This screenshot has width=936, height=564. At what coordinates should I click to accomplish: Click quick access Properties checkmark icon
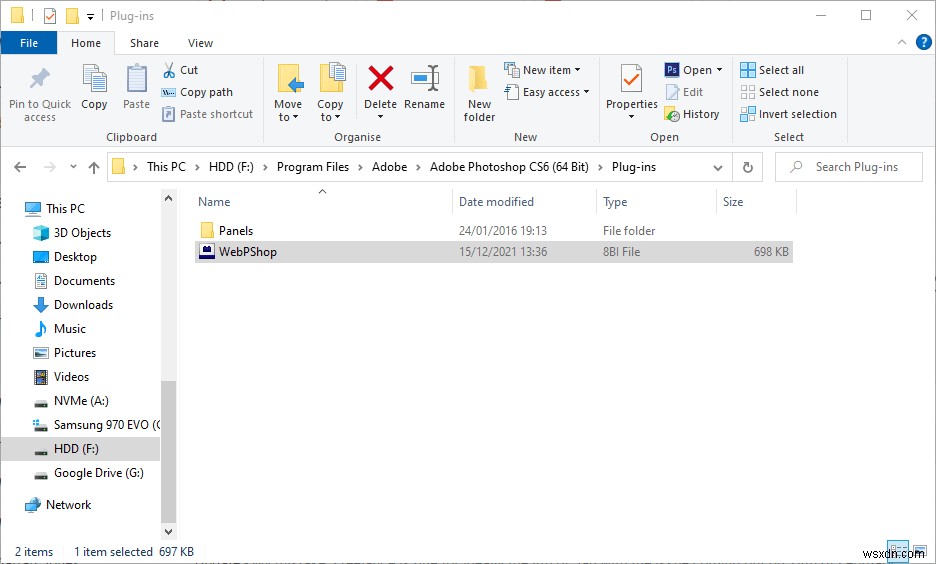(50, 16)
